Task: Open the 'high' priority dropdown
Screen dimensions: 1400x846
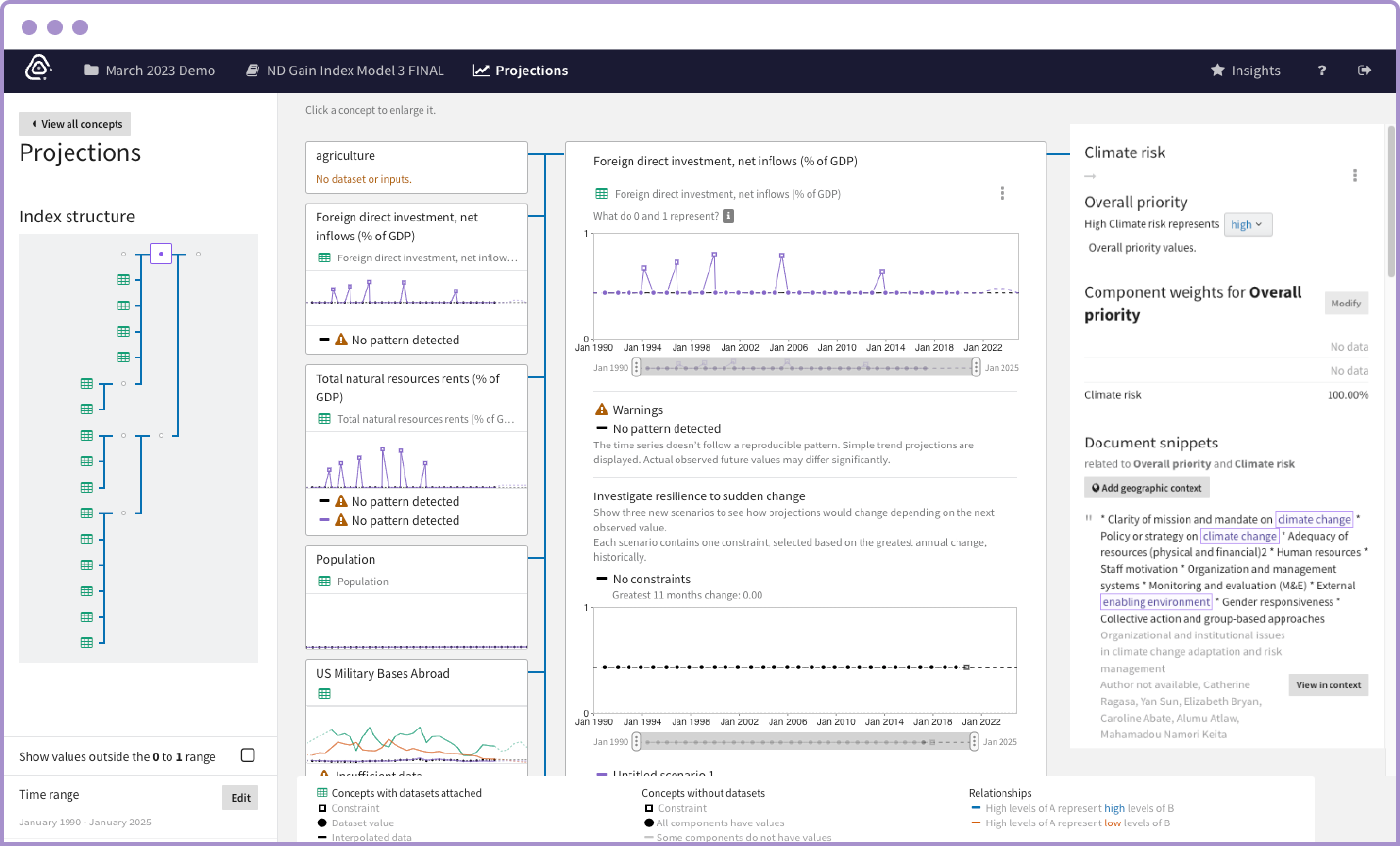Action: [1246, 225]
